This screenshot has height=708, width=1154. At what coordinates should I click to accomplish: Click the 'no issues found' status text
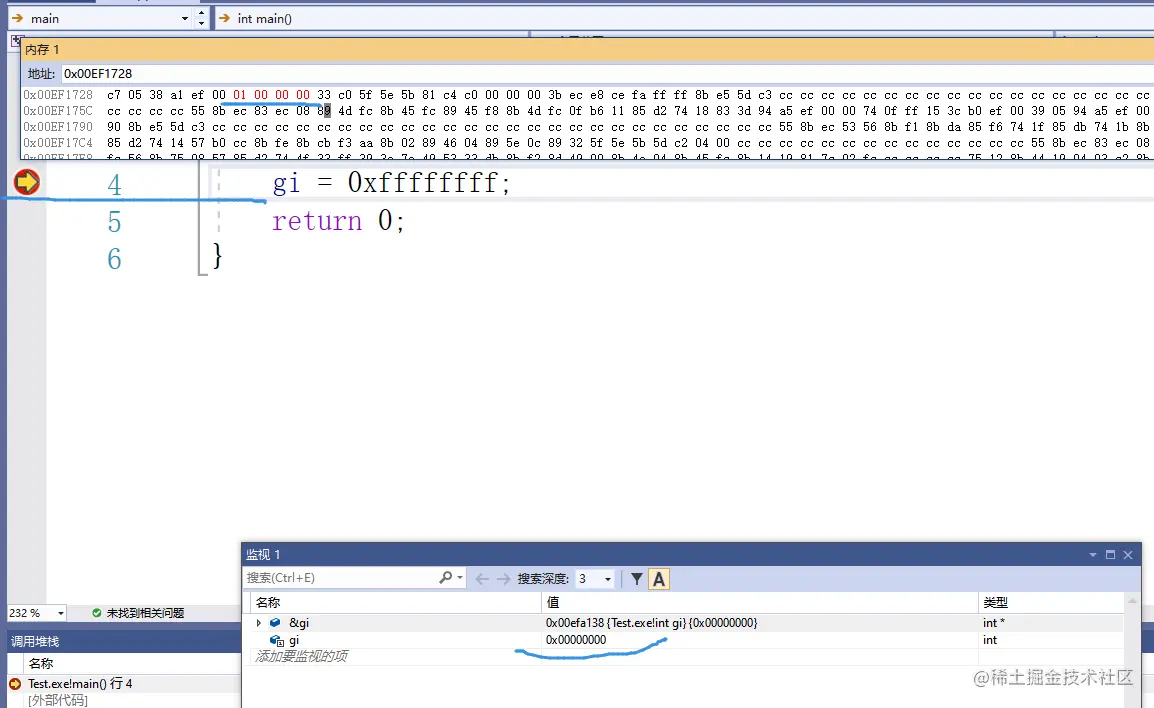pyautogui.click(x=145, y=613)
